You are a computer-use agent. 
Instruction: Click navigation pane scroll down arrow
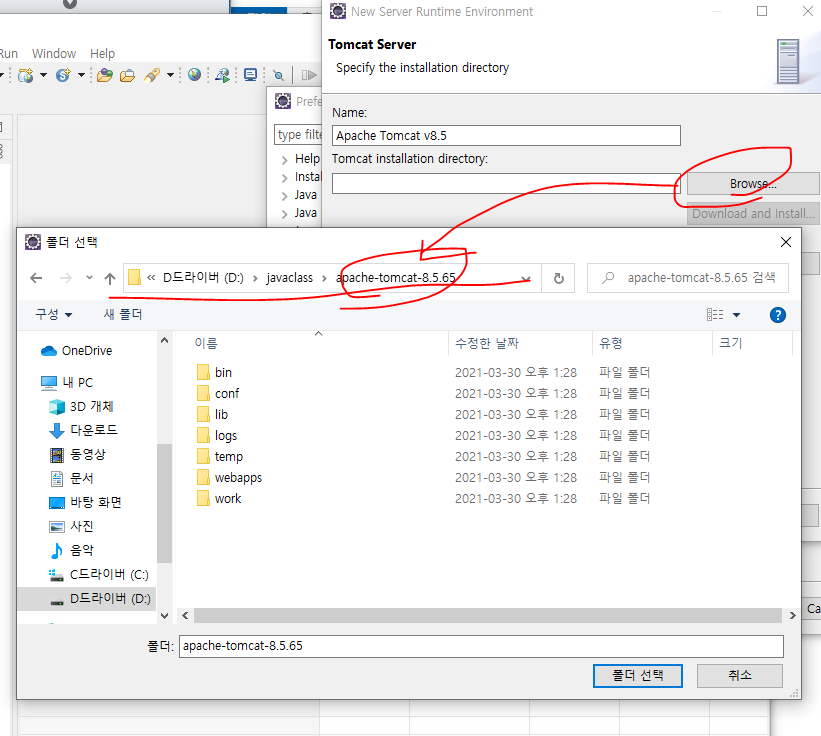[x=164, y=616]
